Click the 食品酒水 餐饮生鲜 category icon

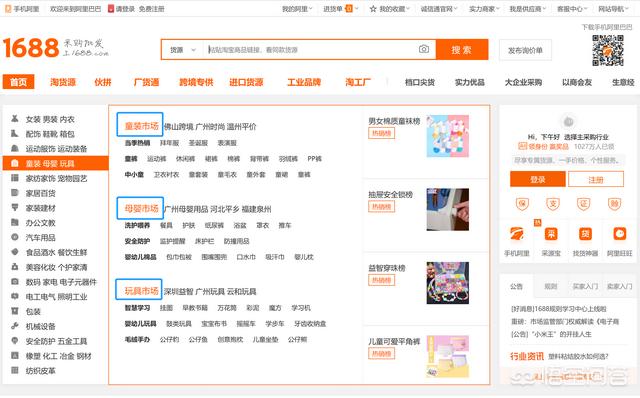(15, 252)
